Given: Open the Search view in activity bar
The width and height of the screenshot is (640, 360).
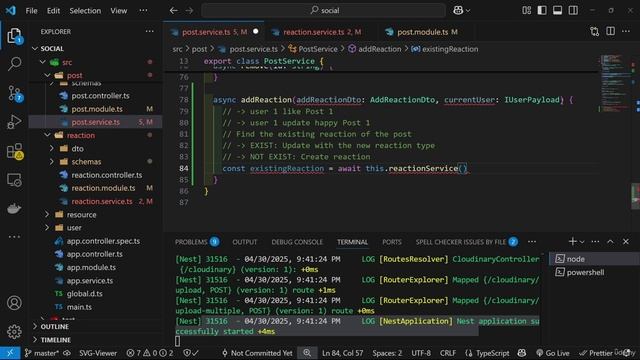Looking at the screenshot, I should click(14, 64).
